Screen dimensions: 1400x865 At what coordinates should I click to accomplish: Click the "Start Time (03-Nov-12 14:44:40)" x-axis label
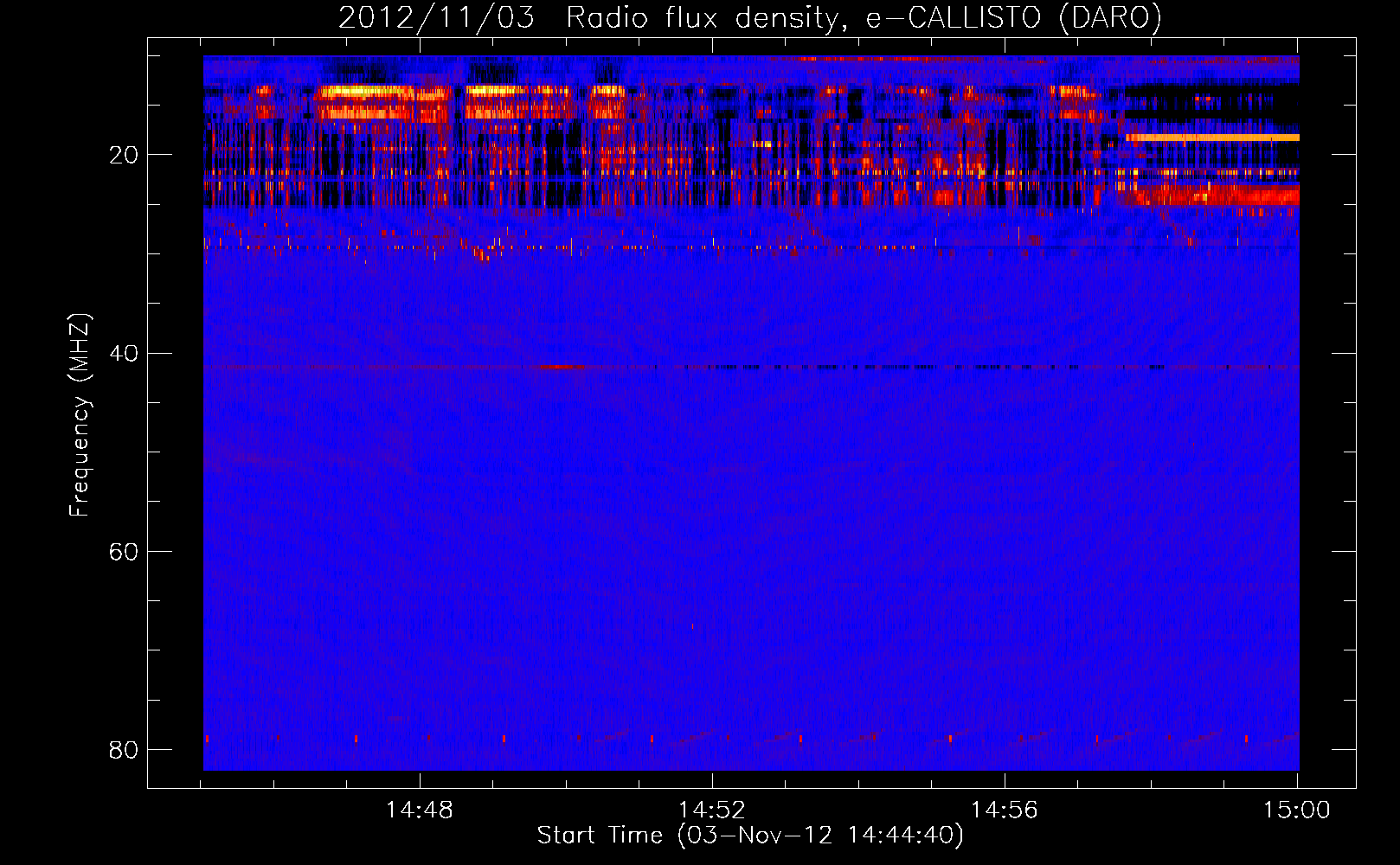[750, 836]
